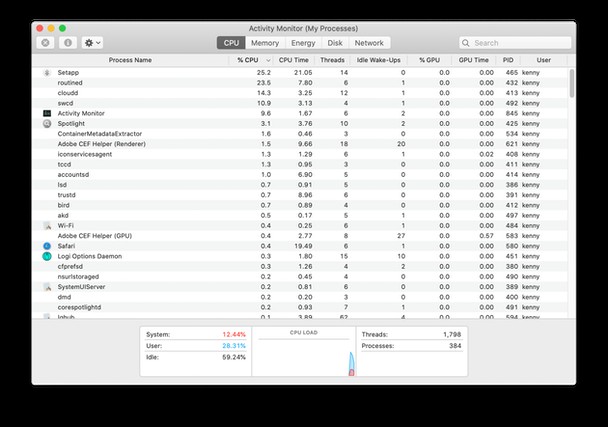Select the trustd process row
Image resolution: width=608 pixels, height=427 pixels.
tap(300, 195)
